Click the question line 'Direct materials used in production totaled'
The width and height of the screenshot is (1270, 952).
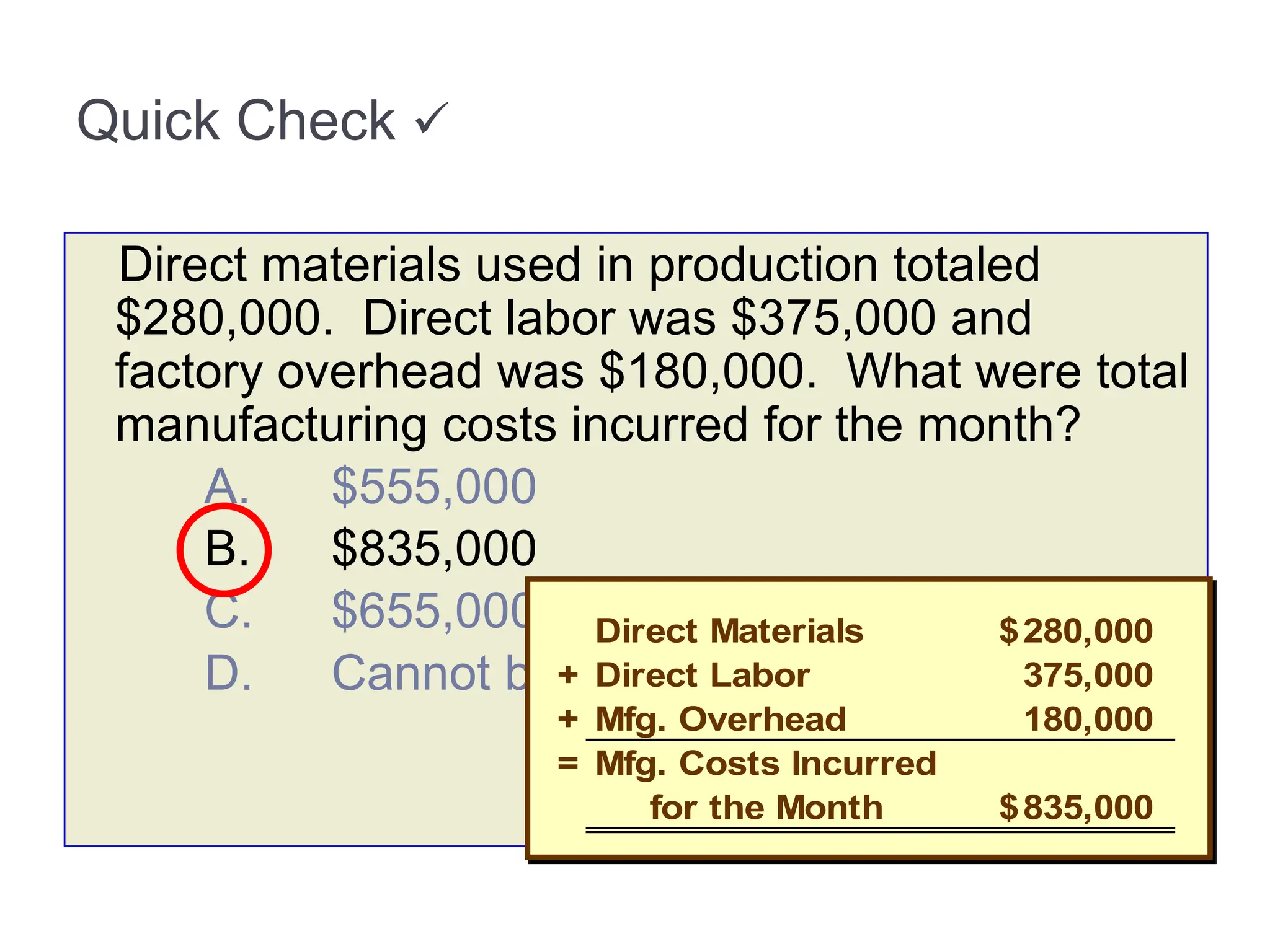(579, 265)
